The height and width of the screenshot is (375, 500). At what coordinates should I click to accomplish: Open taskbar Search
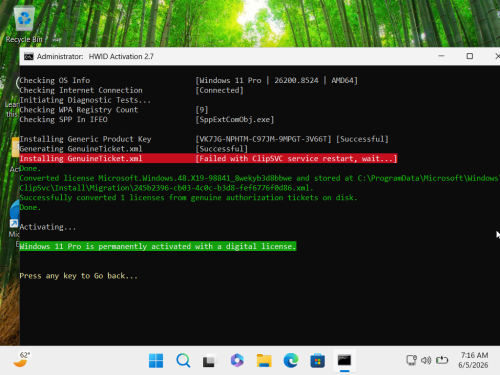(183, 361)
